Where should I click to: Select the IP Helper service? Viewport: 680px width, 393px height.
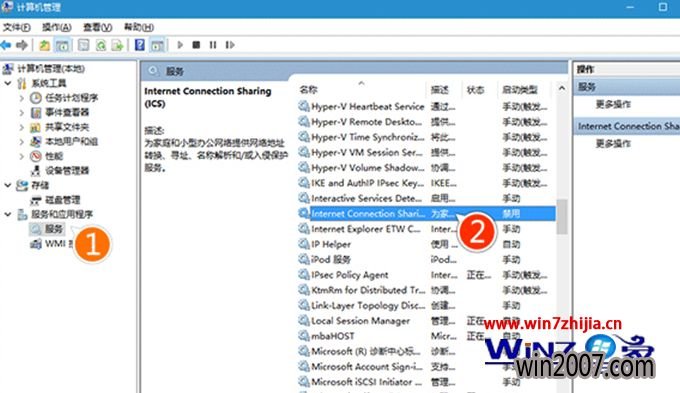click(331, 244)
